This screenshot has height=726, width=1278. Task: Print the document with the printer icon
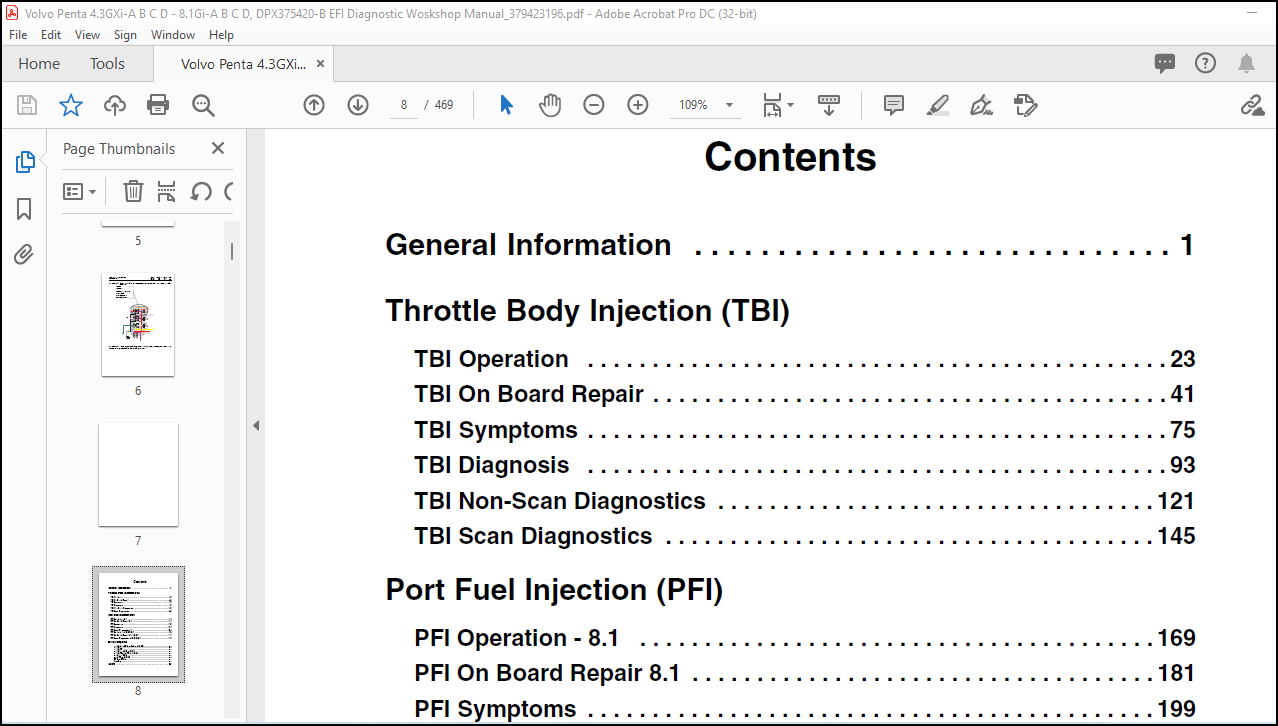(158, 105)
